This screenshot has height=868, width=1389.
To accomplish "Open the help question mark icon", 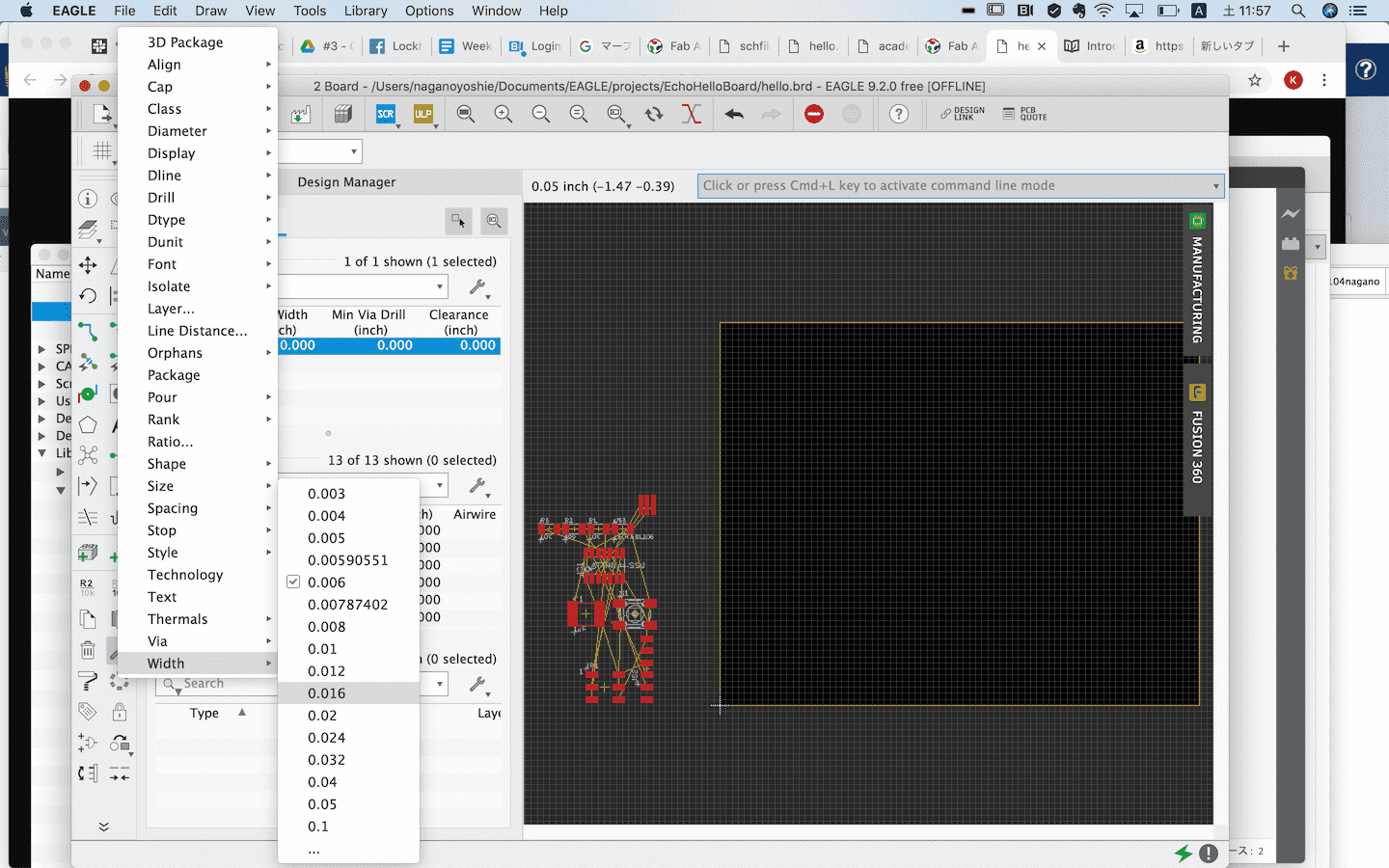I will (898, 114).
